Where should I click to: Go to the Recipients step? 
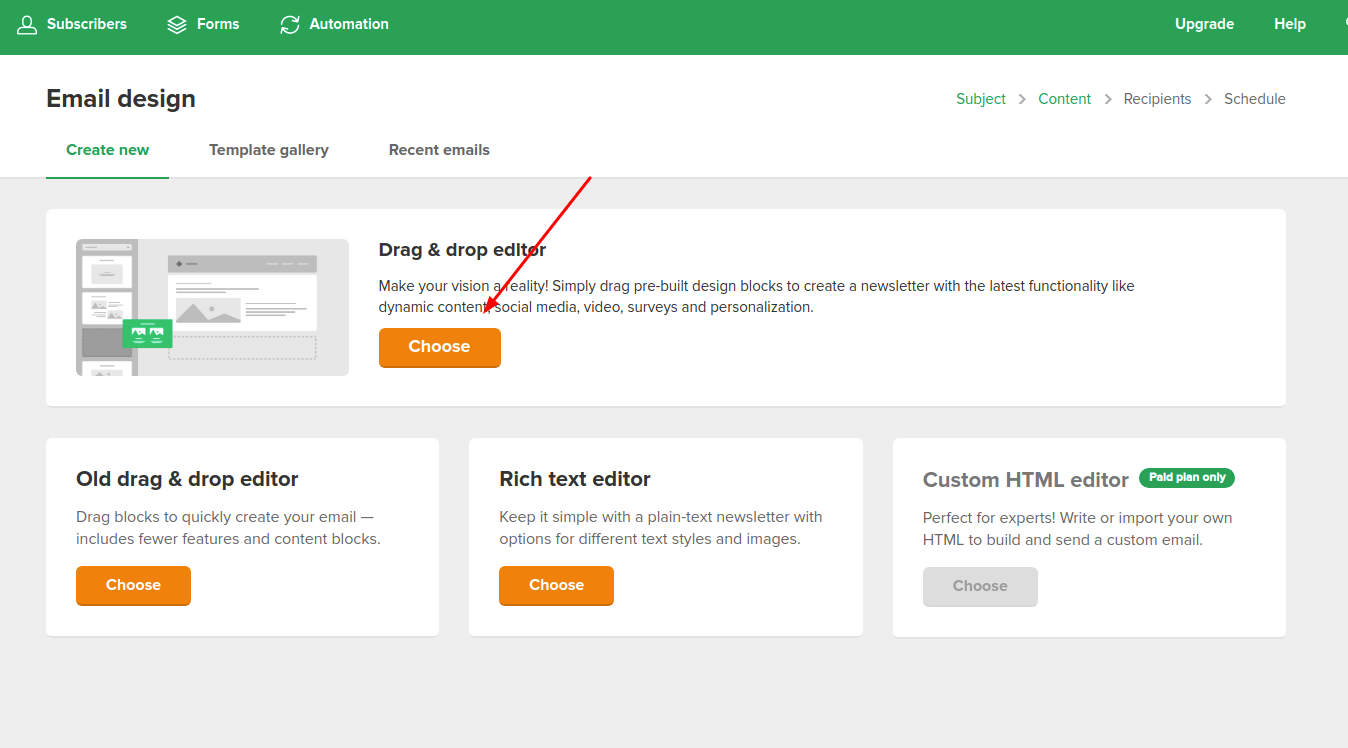tap(1157, 99)
